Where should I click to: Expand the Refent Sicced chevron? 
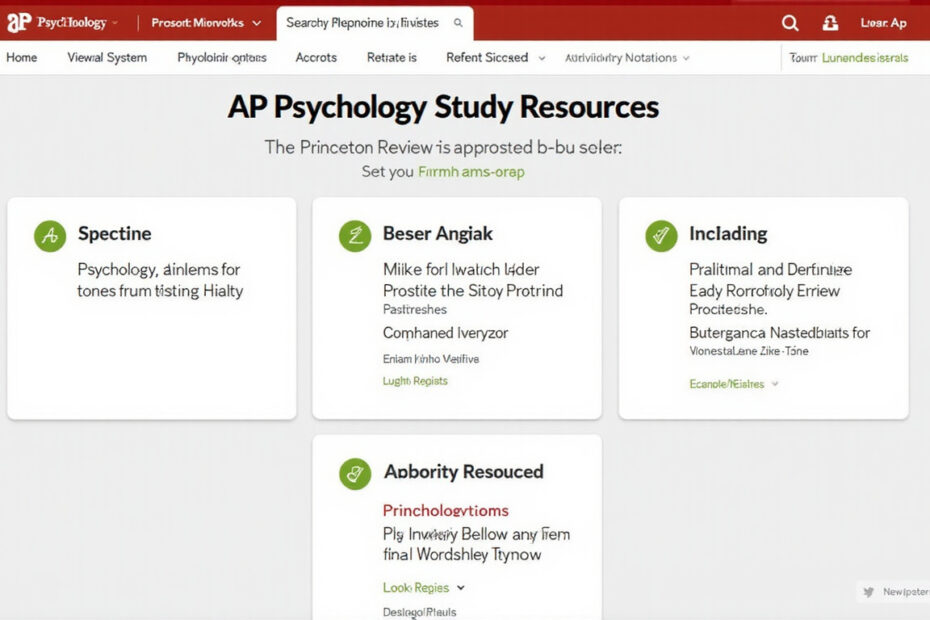coord(542,58)
